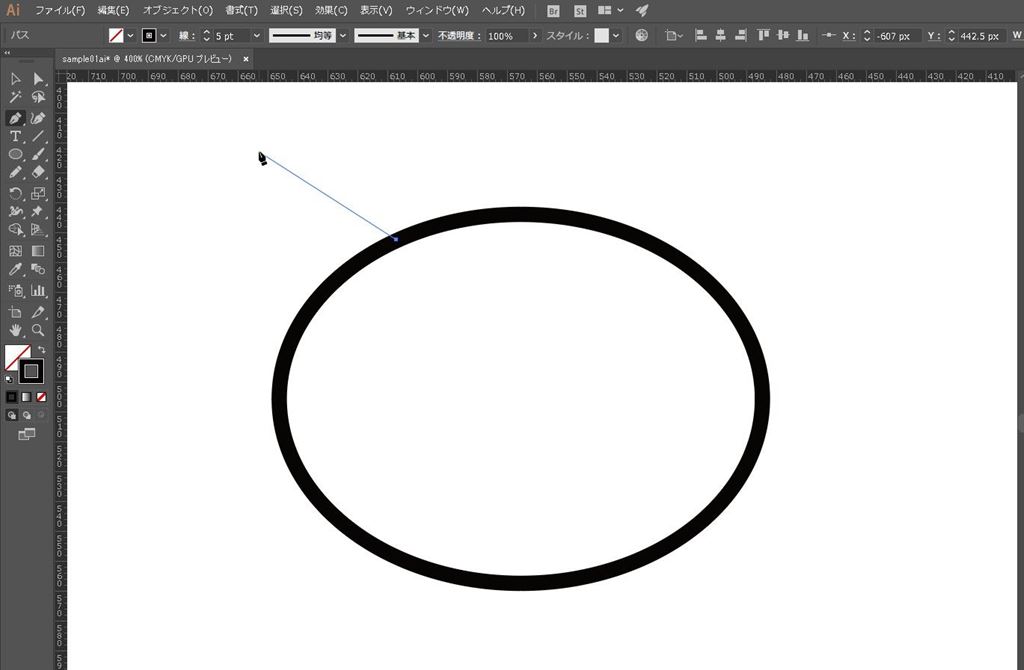Activate the Hand tool
This screenshot has width=1024, height=670.
point(16,330)
